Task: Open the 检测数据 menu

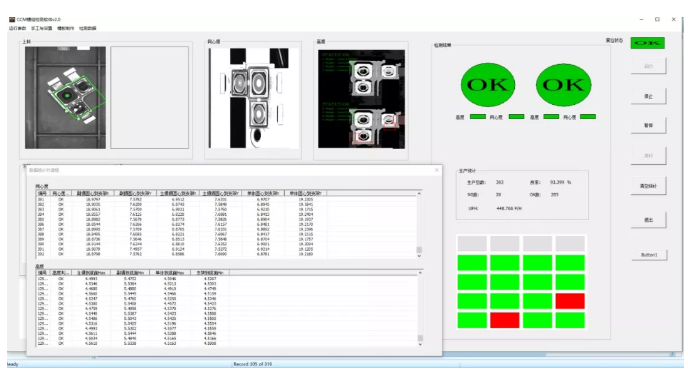Action: tap(88, 28)
